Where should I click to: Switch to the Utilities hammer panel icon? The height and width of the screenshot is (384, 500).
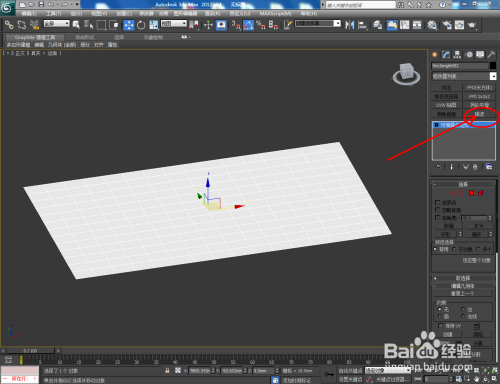coord(491,55)
